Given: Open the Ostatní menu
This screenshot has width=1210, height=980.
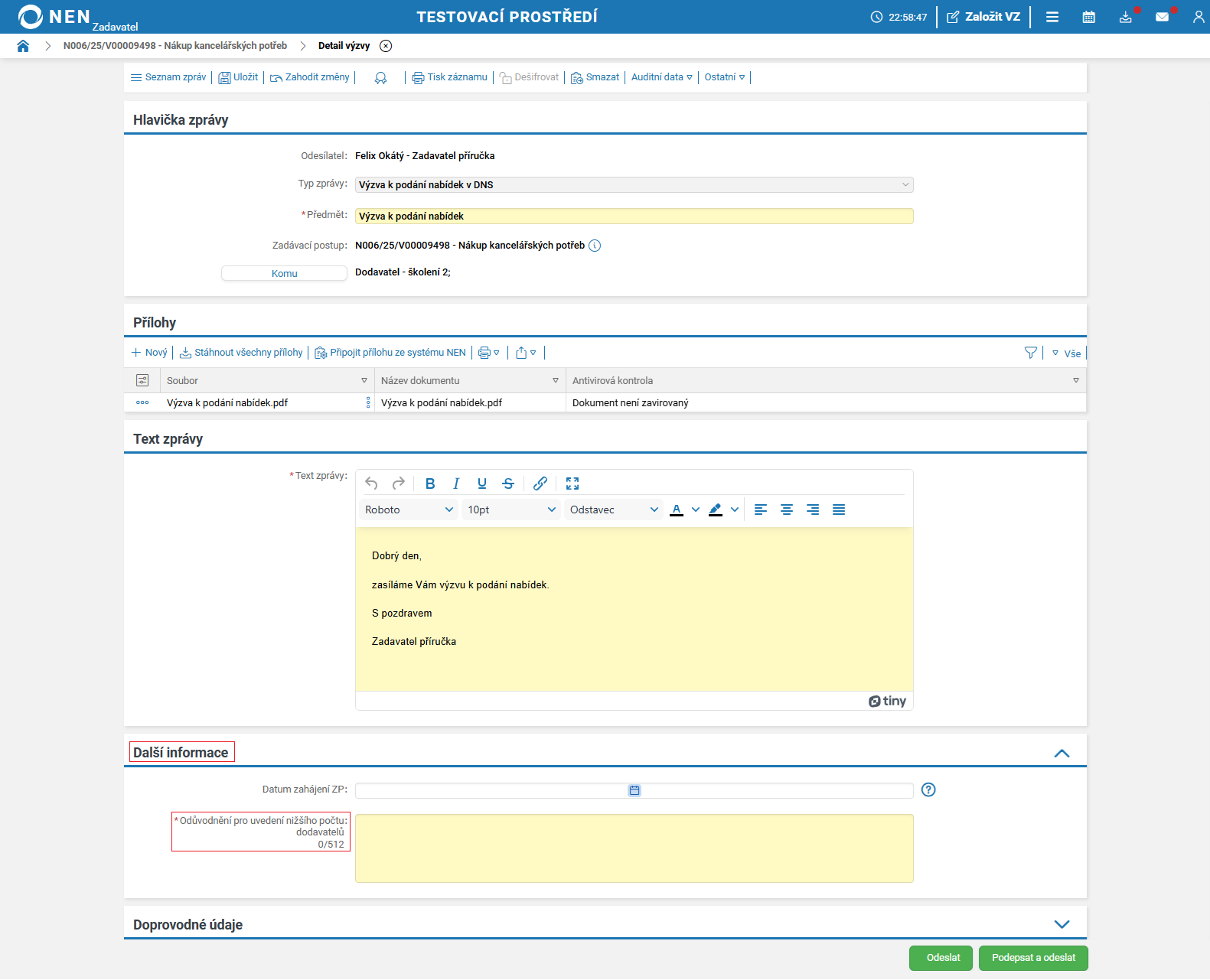Looking at the screenshot, I should click(x=724, y=77).
